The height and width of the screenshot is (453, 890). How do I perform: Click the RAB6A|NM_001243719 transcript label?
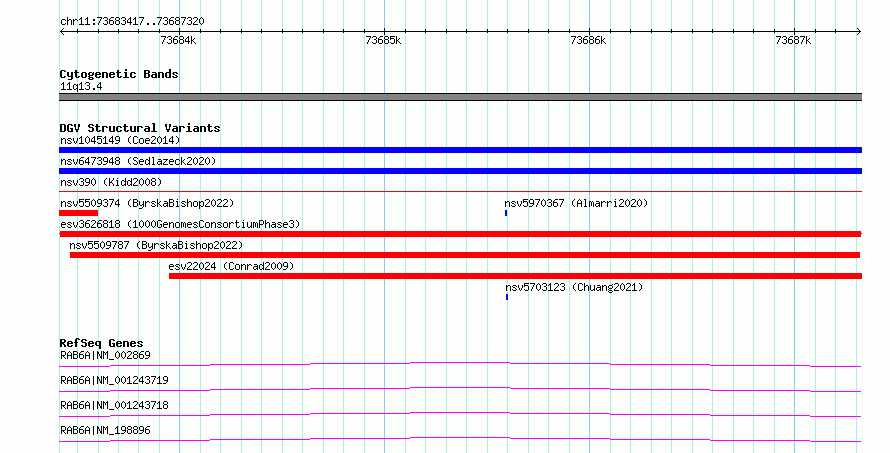pyautogui.click(x=114, y=380)
